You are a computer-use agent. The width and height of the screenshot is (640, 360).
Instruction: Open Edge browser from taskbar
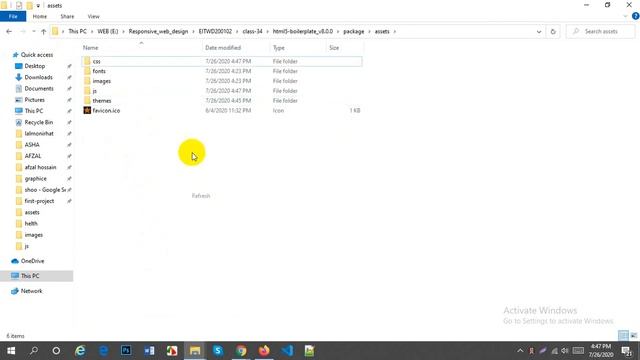(103, 351)
